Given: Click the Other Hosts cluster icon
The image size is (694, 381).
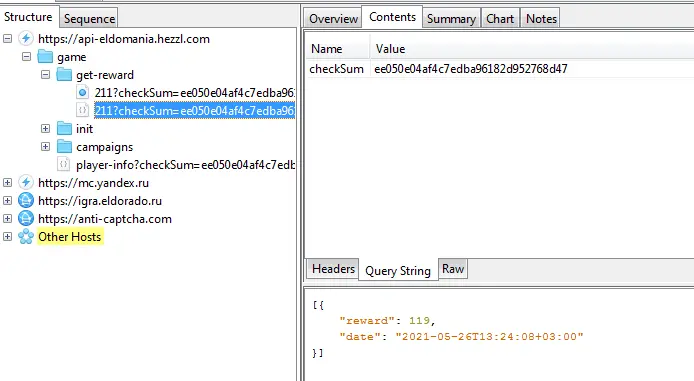Looking at the screenshot, I should point(26,236).
